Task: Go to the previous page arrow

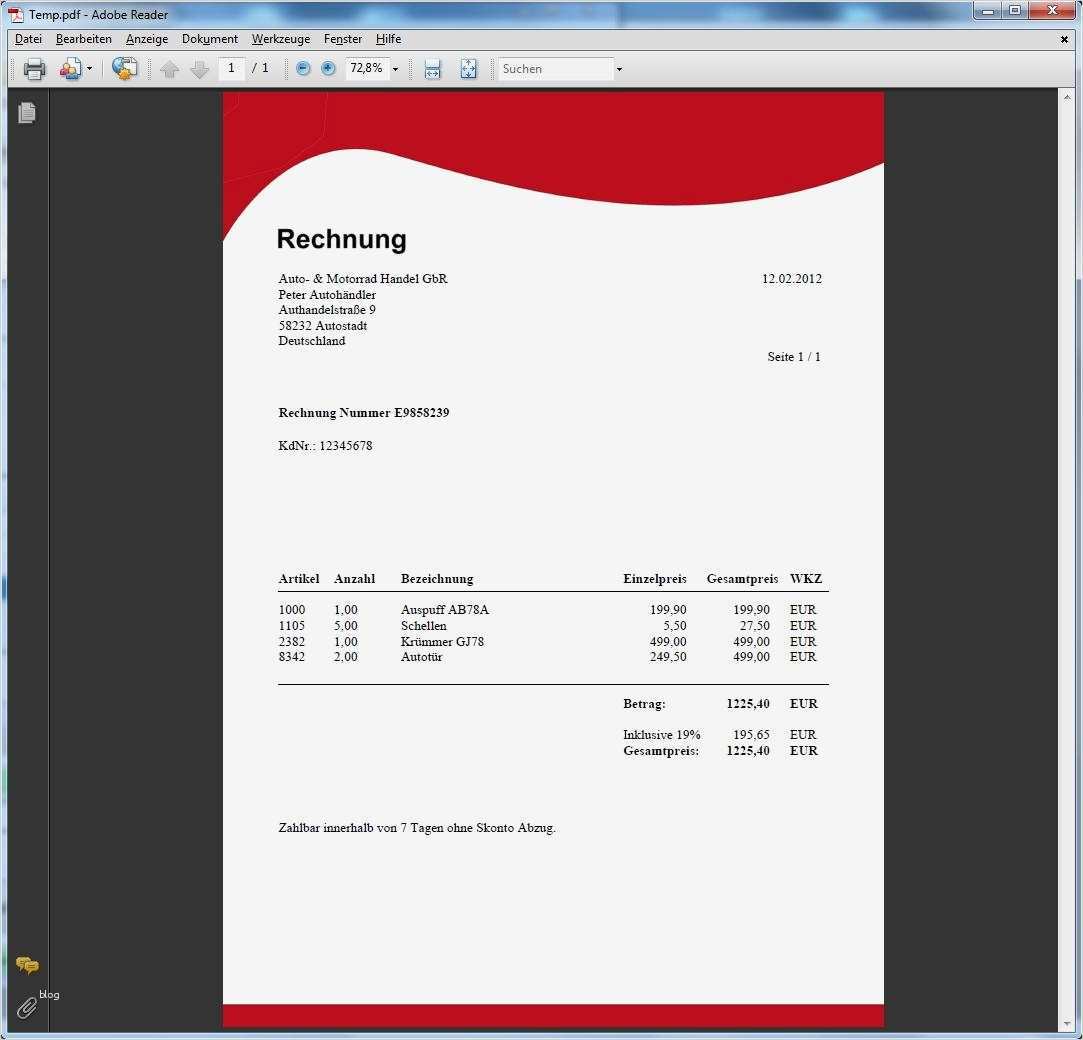Action: [169, 68]
